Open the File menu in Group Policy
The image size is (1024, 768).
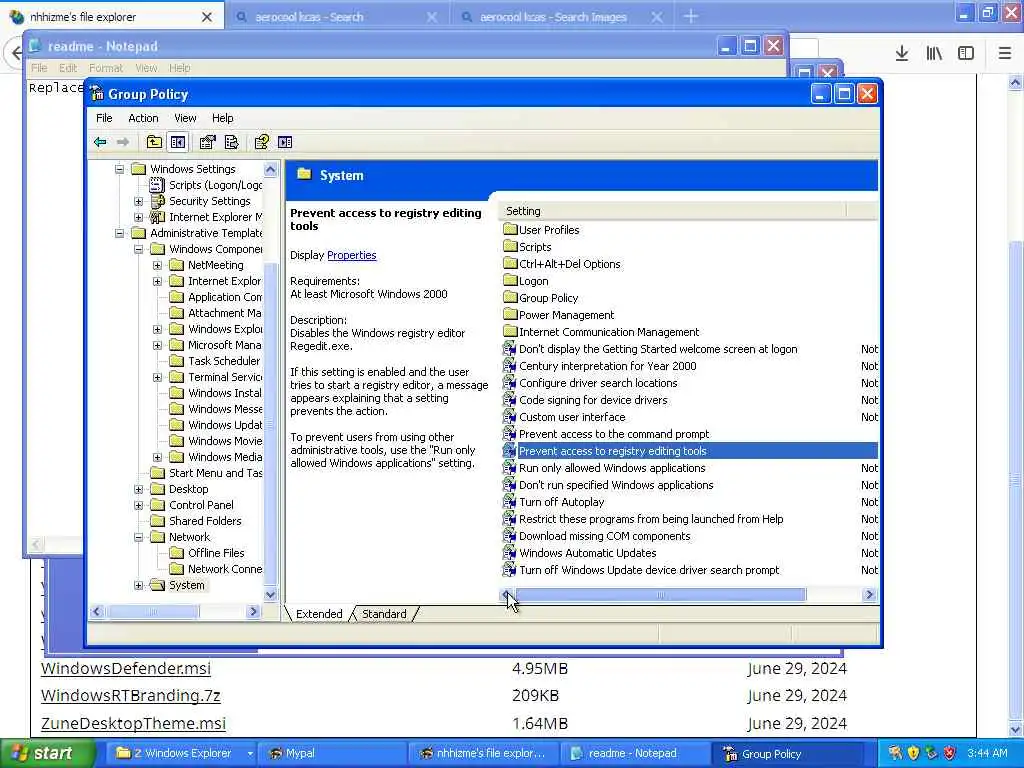[104, 118]
